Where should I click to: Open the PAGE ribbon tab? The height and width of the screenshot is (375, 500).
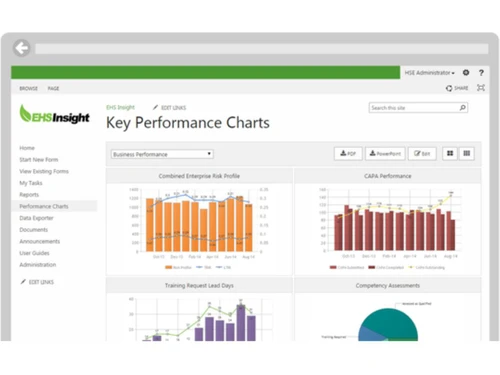coord(53,88)
